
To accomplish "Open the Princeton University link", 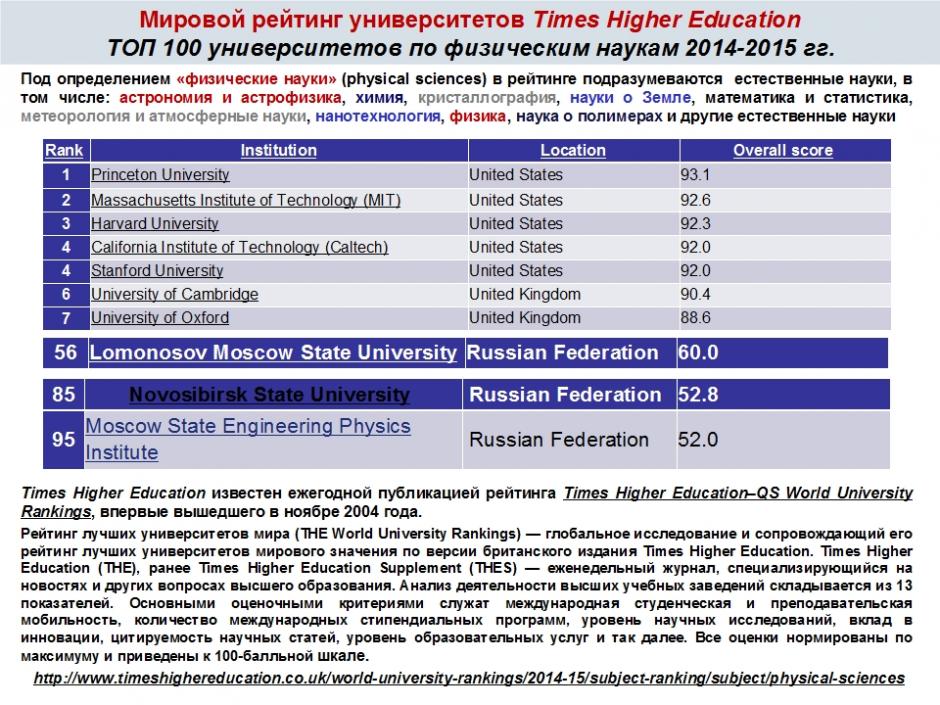I will pyautogui.click(x=160, y=175).
